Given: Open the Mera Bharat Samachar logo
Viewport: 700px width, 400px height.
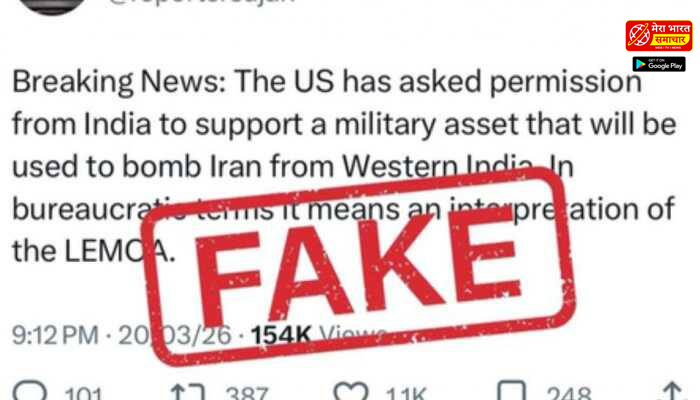Looking at the screenshot, I should (658, 36).
